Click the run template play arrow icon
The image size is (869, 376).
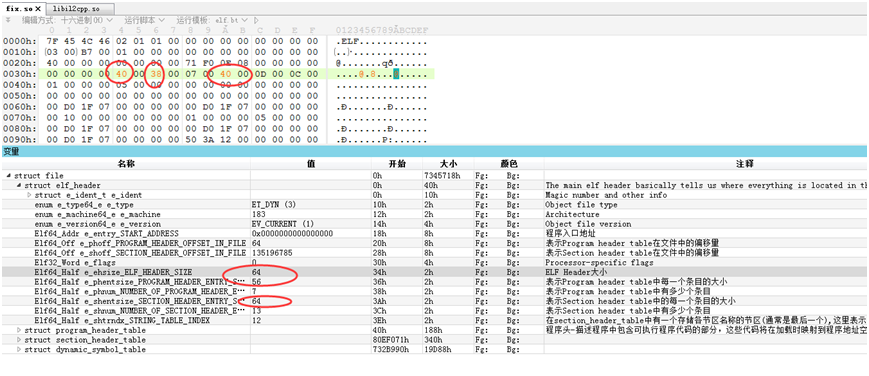pos(256,20)
